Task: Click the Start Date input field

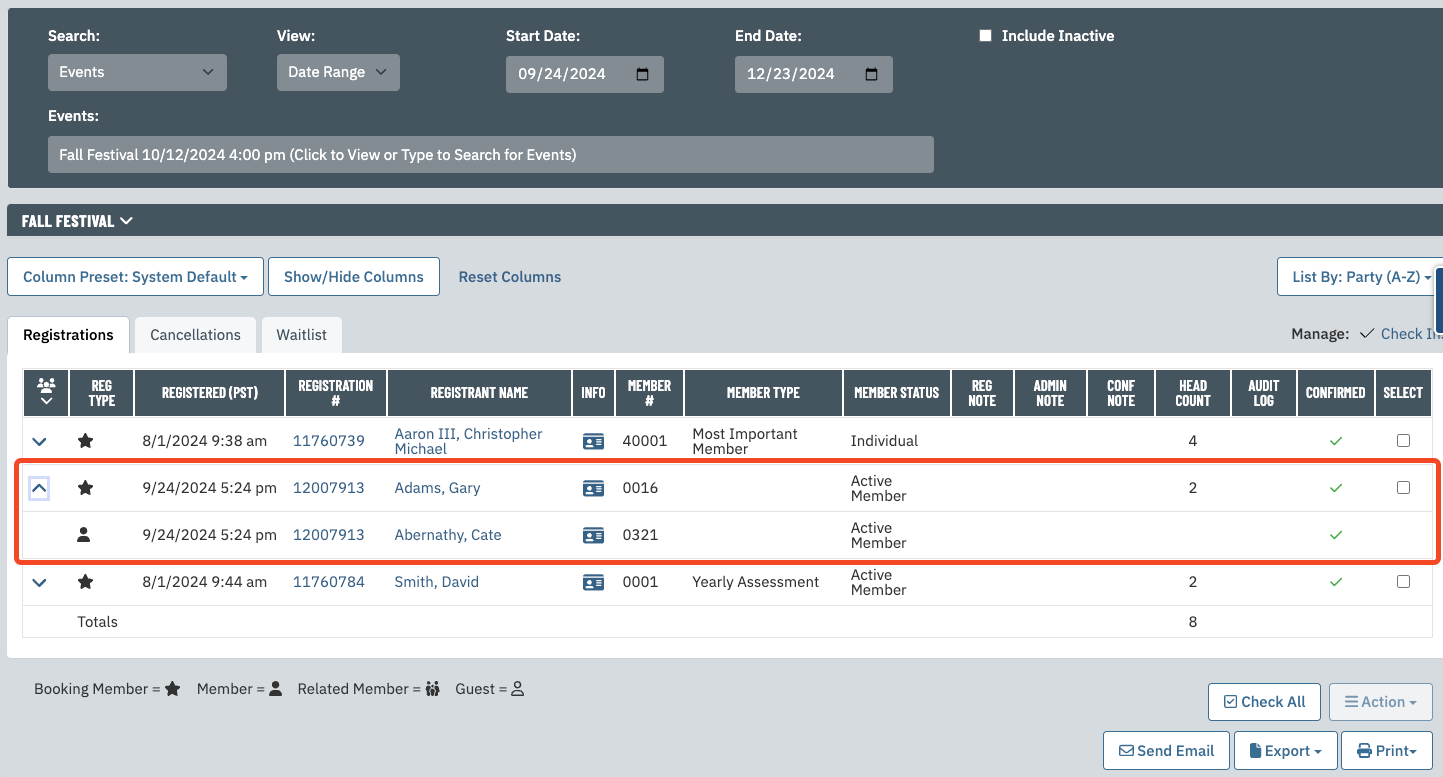Action: tap(585, 74)
